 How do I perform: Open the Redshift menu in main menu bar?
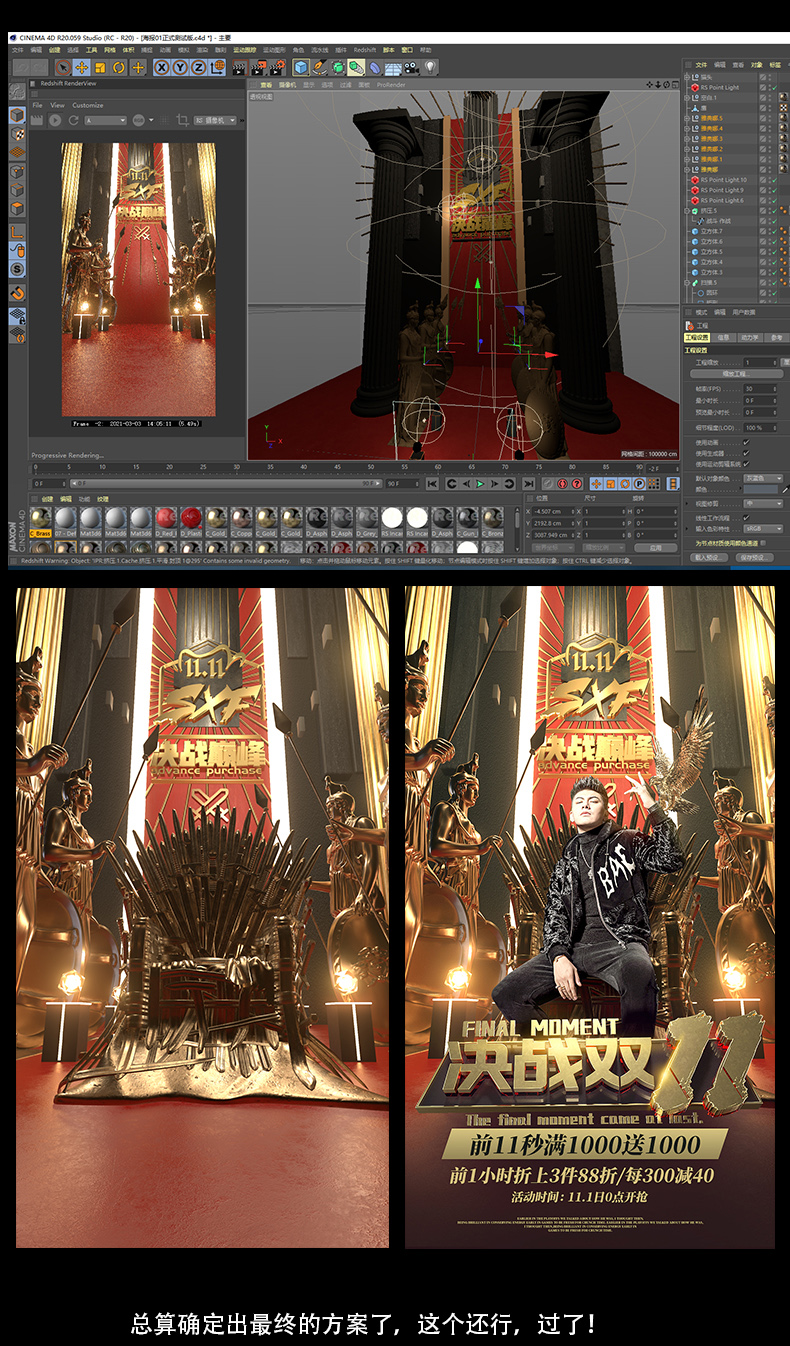(363, 50)
